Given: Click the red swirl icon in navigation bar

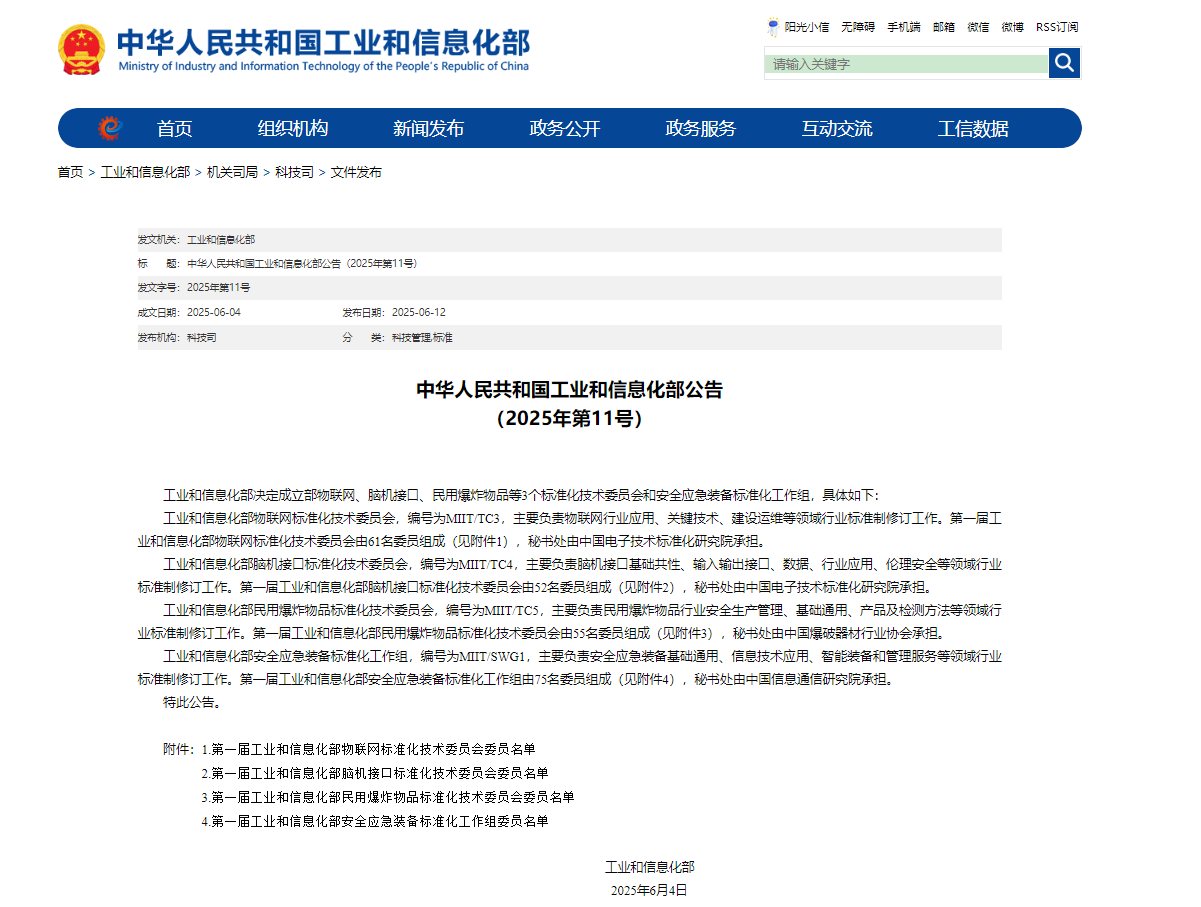Looking at the screenshot, I should point(109,128).
